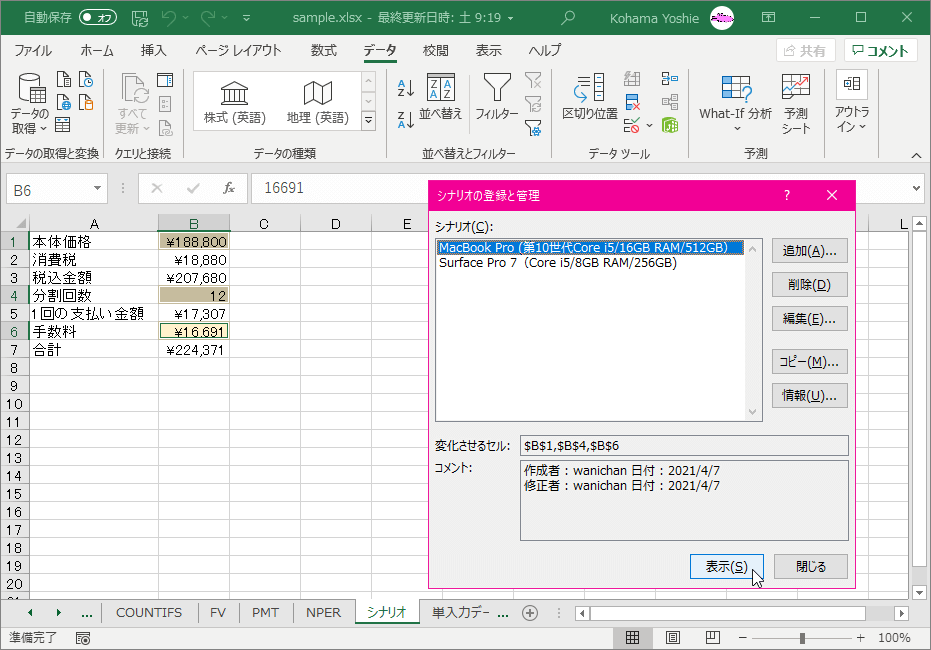Switch to page layout view icon

tap(673, 638)
